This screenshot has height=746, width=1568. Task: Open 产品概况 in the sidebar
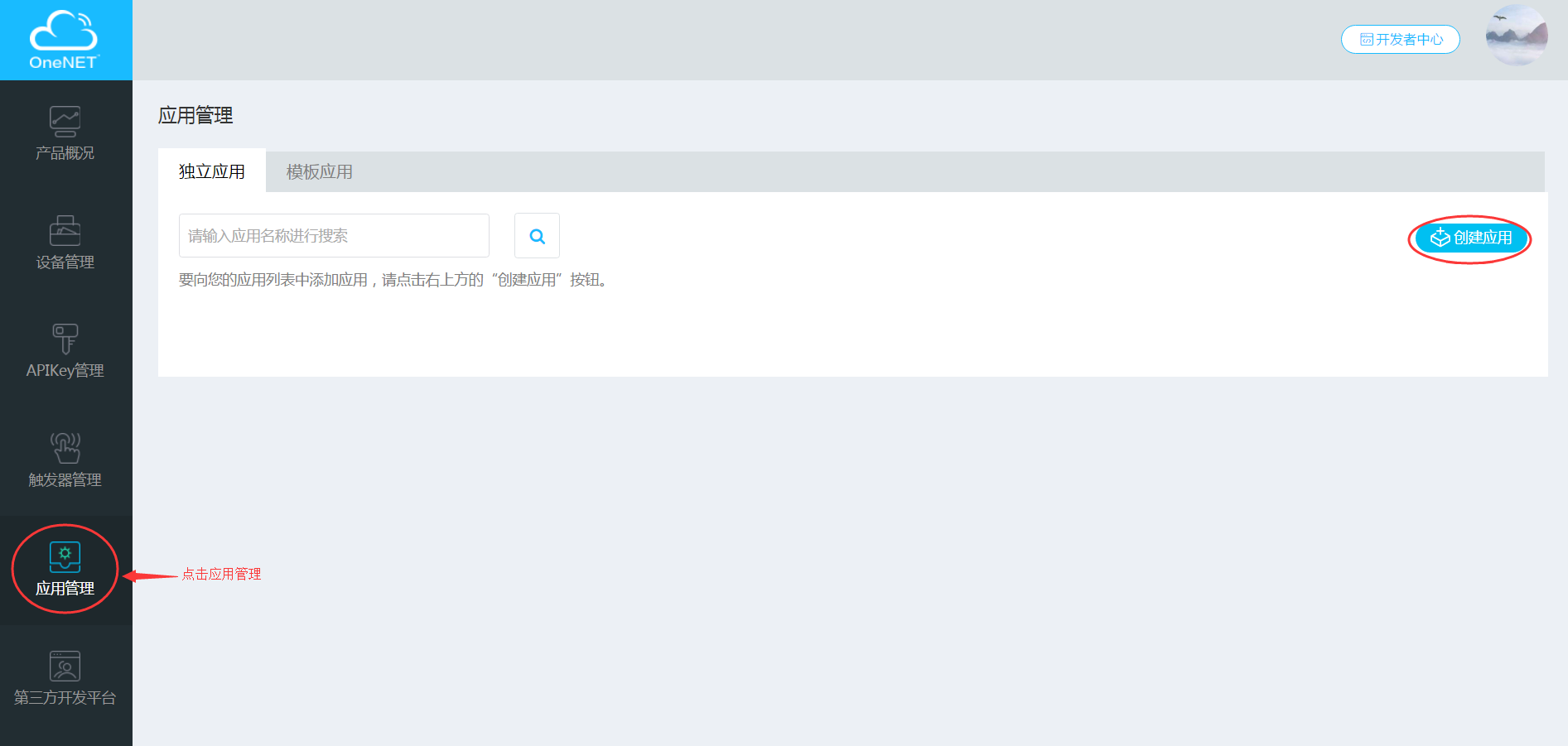65,134
